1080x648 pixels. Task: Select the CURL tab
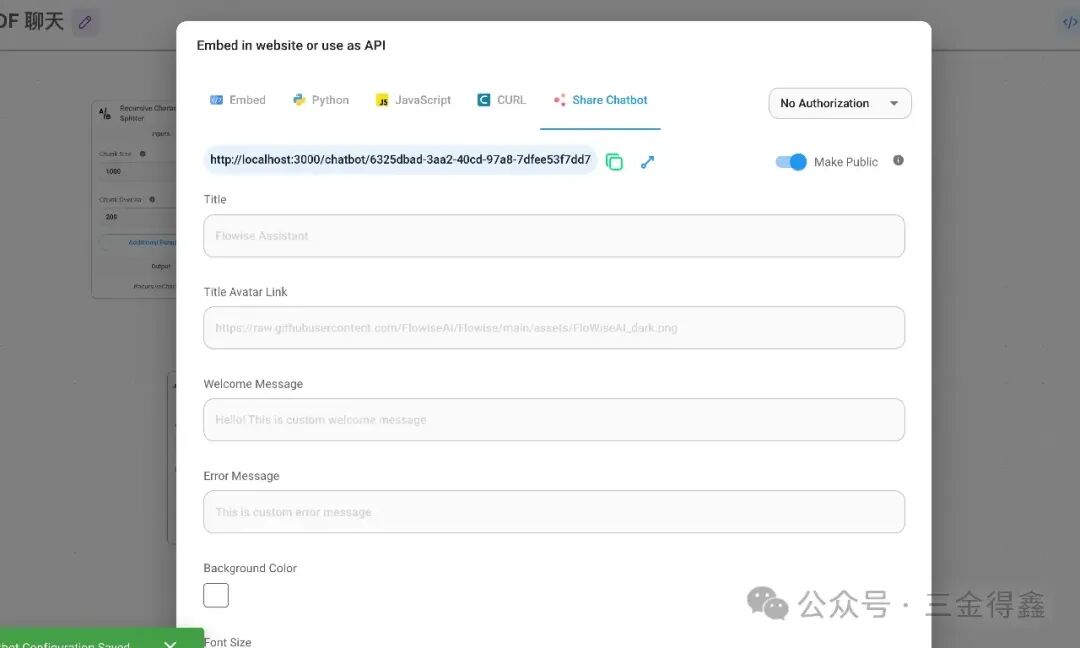[x=501, y=100]
